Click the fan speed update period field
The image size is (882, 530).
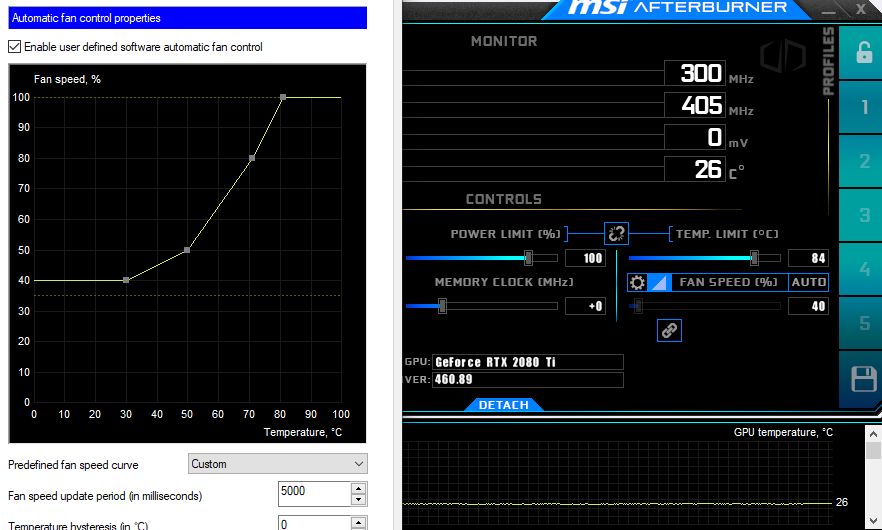click(x=314, y=493)
